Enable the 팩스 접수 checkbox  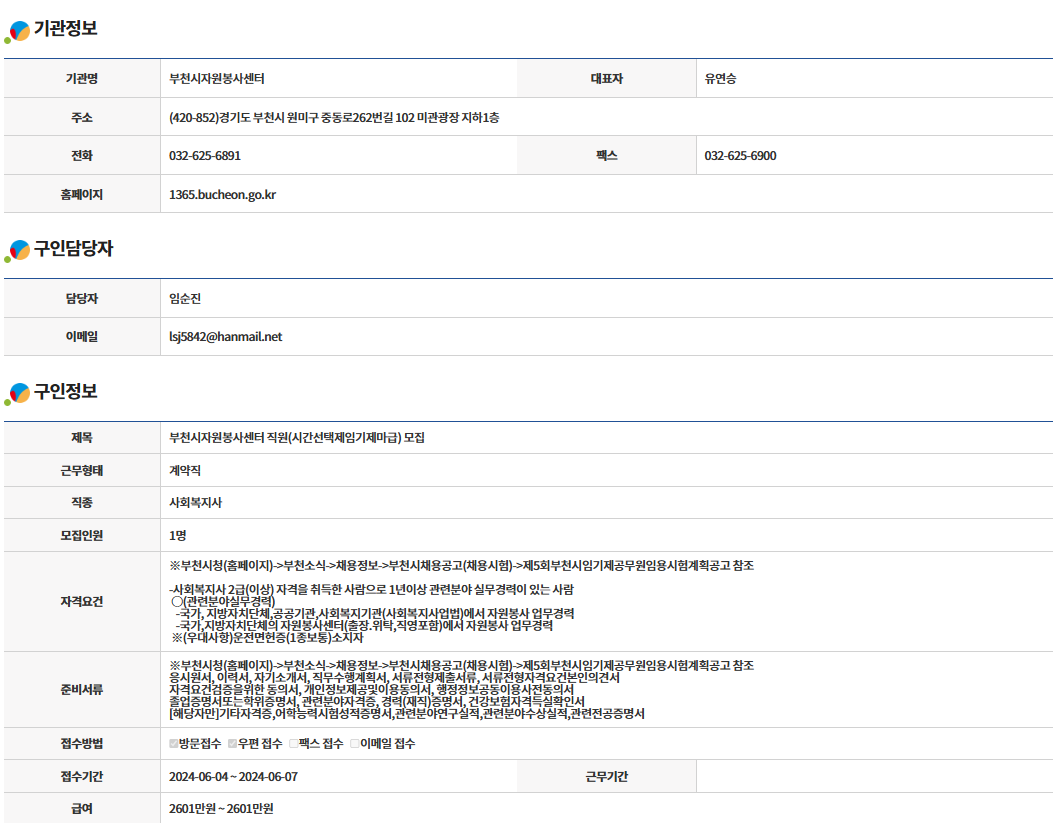click(293, 744)
